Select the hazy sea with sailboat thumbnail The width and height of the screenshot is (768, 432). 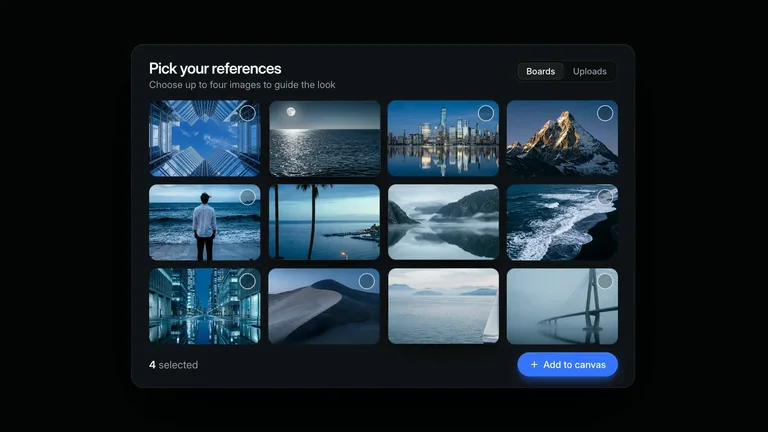tap(443, 306)
